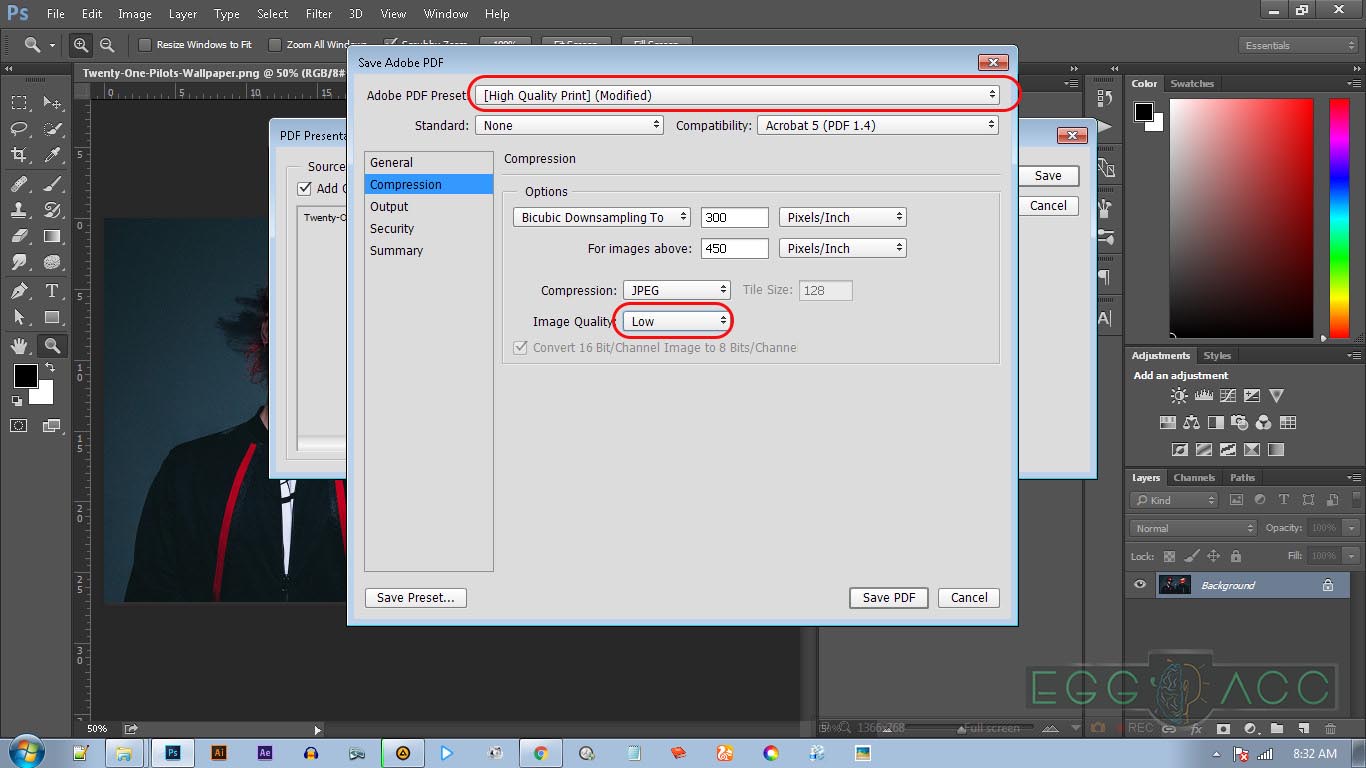Select the Hand tool
The height and width of the screenshot is (768, 1366).
19,346
